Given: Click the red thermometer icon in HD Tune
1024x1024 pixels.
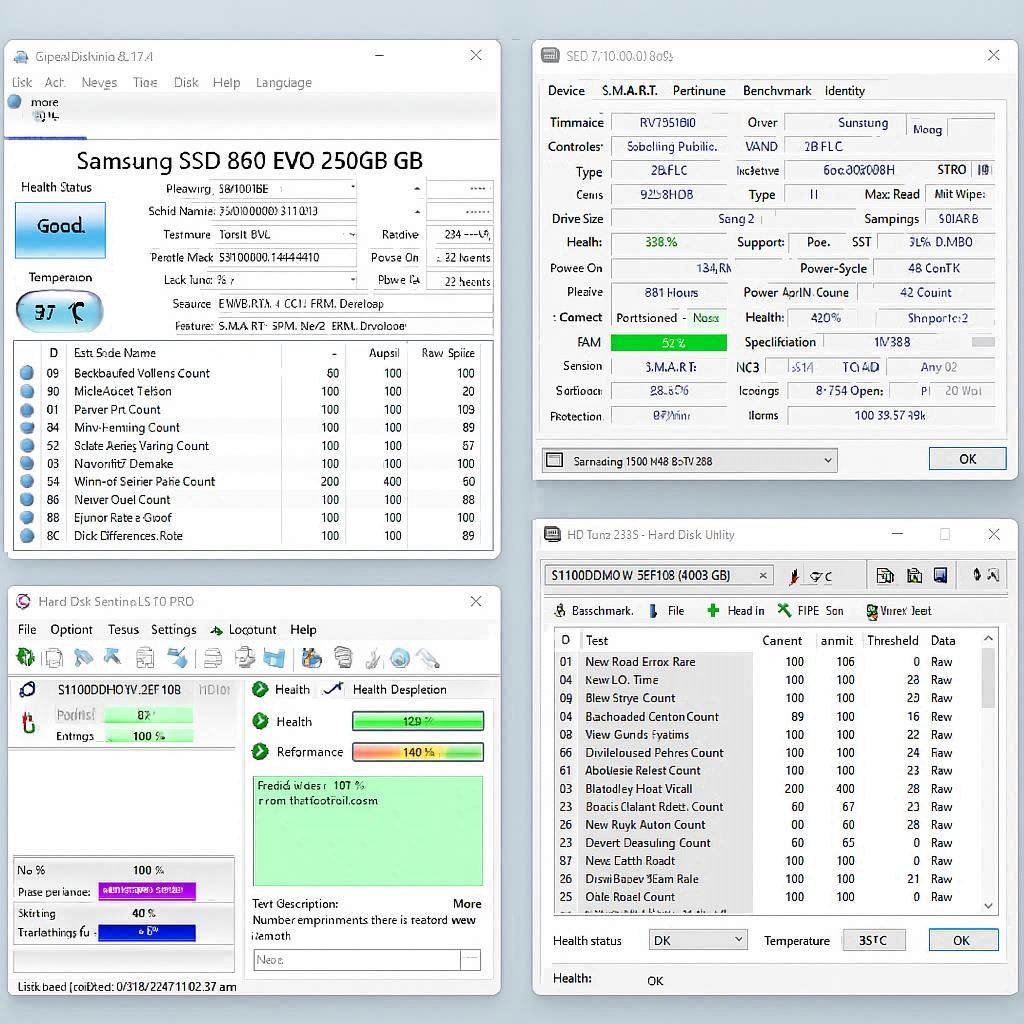Looking at the screenshot, I should click(794, 576).
